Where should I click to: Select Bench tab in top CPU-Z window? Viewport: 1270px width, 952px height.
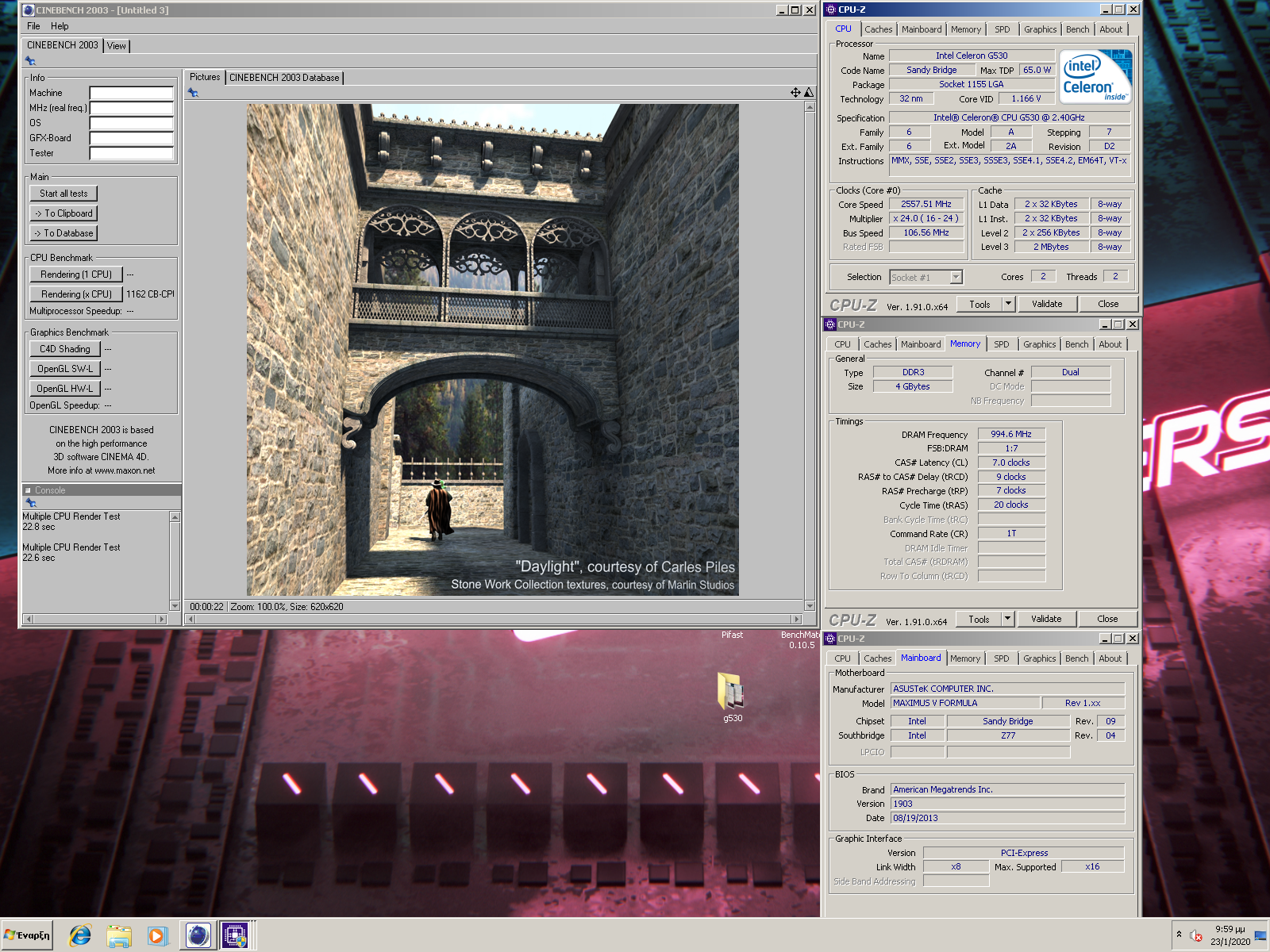1078,29
